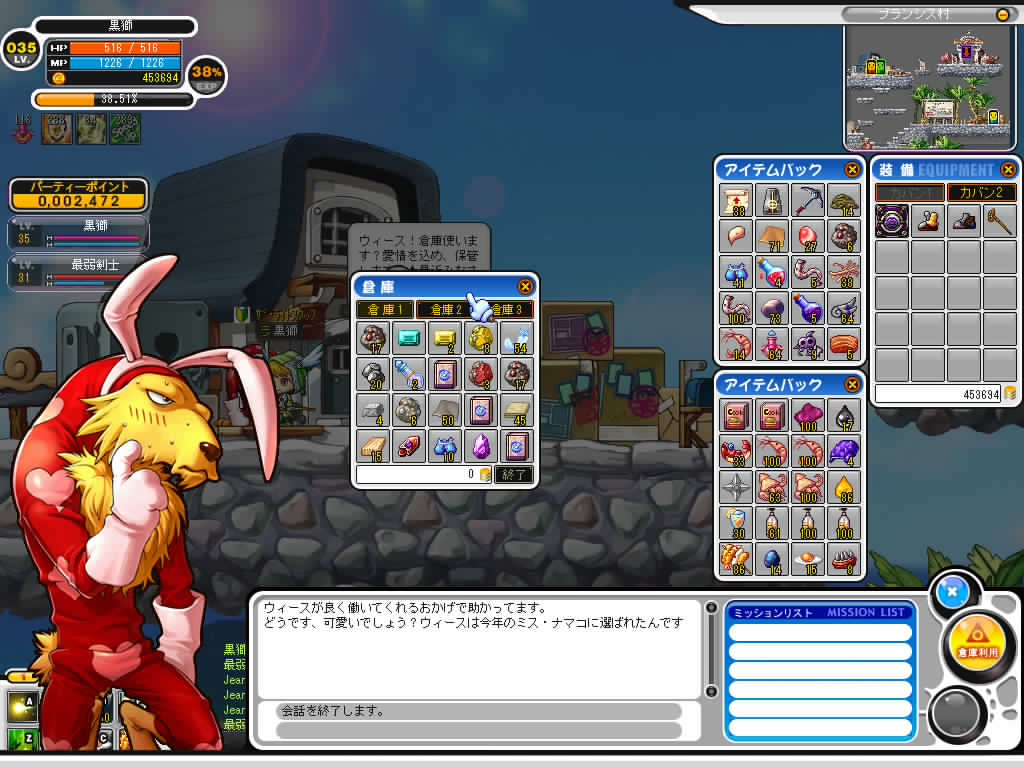This screenshot has width=1024, height=768.
Task: Pick the pickaxe in the item bag
Action: click(x=807, y=200)
